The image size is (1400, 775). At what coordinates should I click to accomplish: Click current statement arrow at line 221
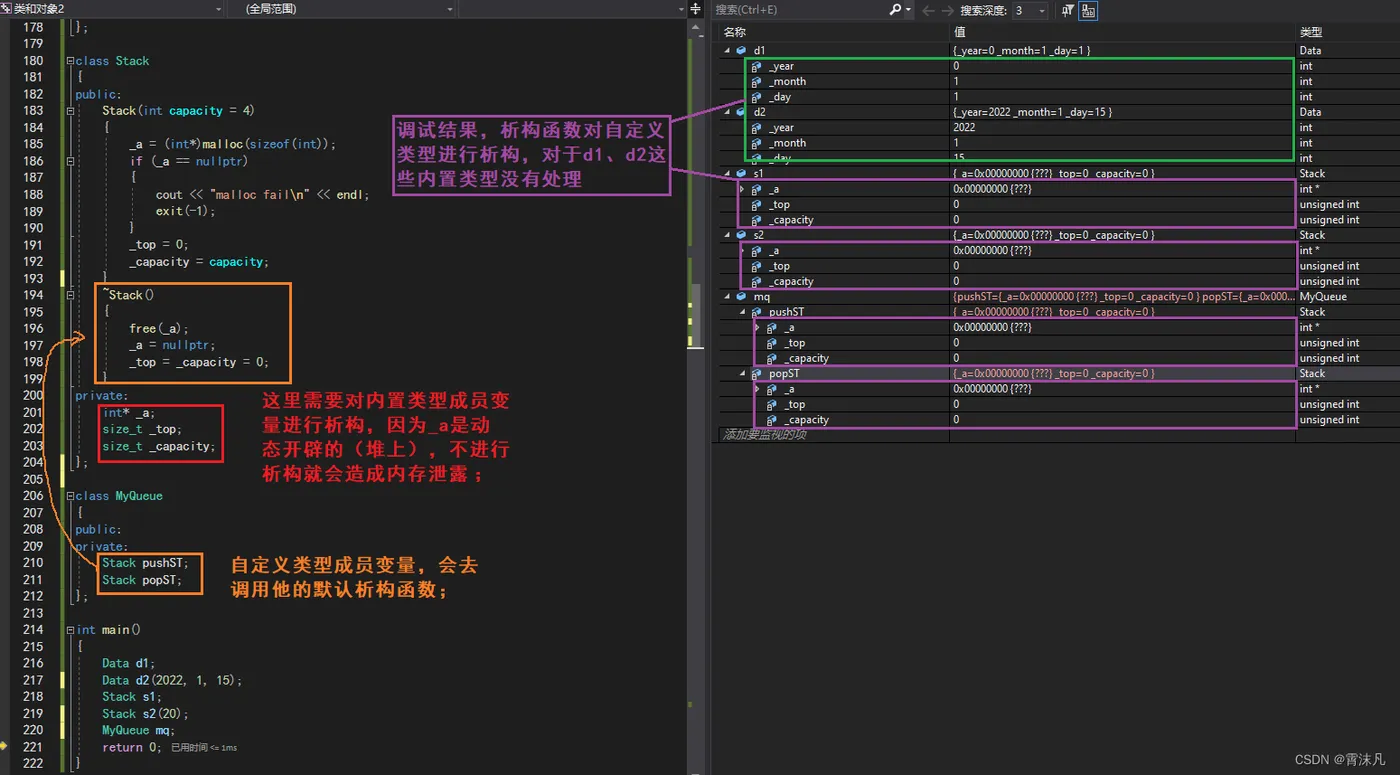5,746
